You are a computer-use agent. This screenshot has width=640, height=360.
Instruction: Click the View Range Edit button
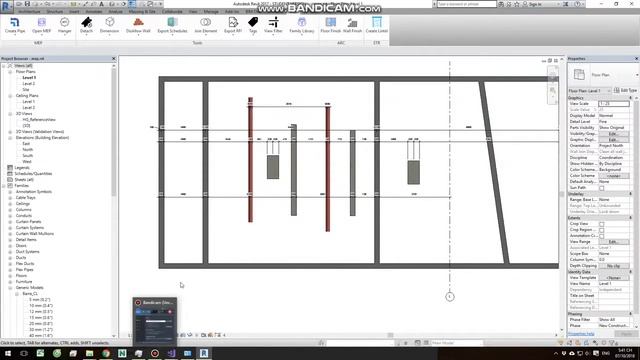pyautogui.click(x=613, y=242)
